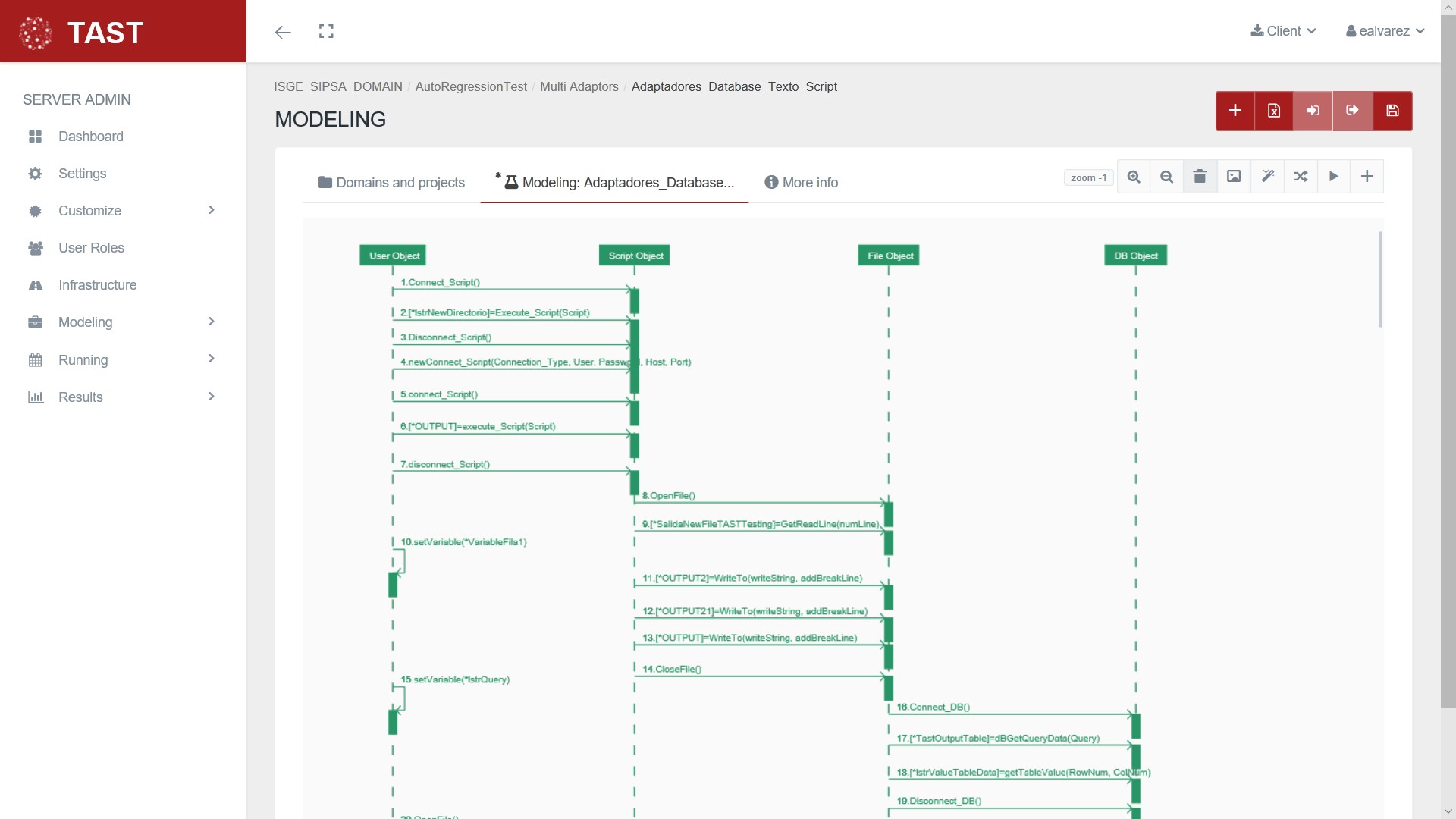1456x819 pixels.
Task: Switch to Domains and projects tab
Action: 391,183
